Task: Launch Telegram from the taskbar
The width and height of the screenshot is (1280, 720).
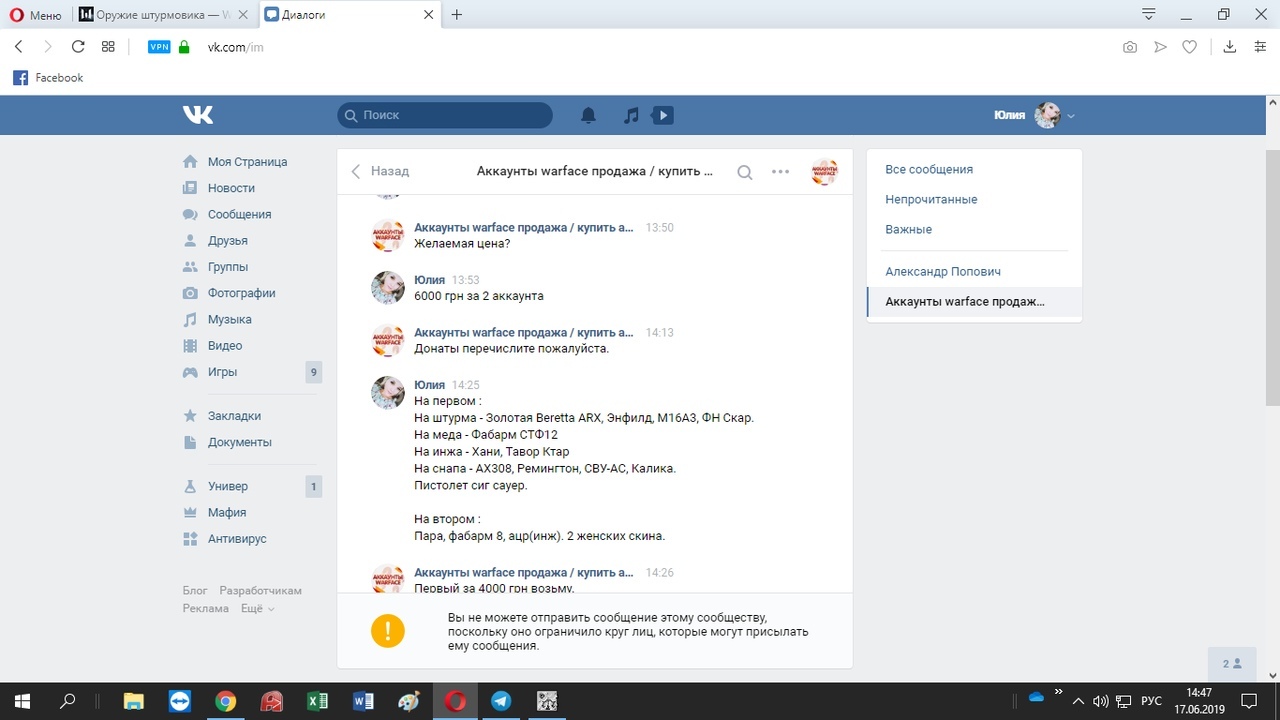Action: point(501,700)
